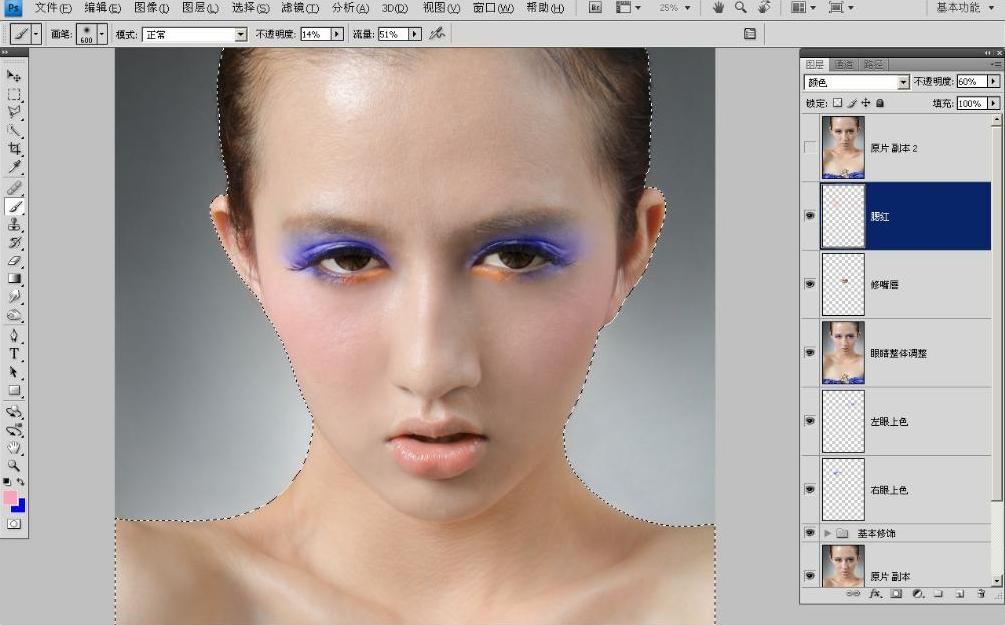The image size is (1005, 625).
Task: Select the Clone Stamp tool
Action: [13, 224]
